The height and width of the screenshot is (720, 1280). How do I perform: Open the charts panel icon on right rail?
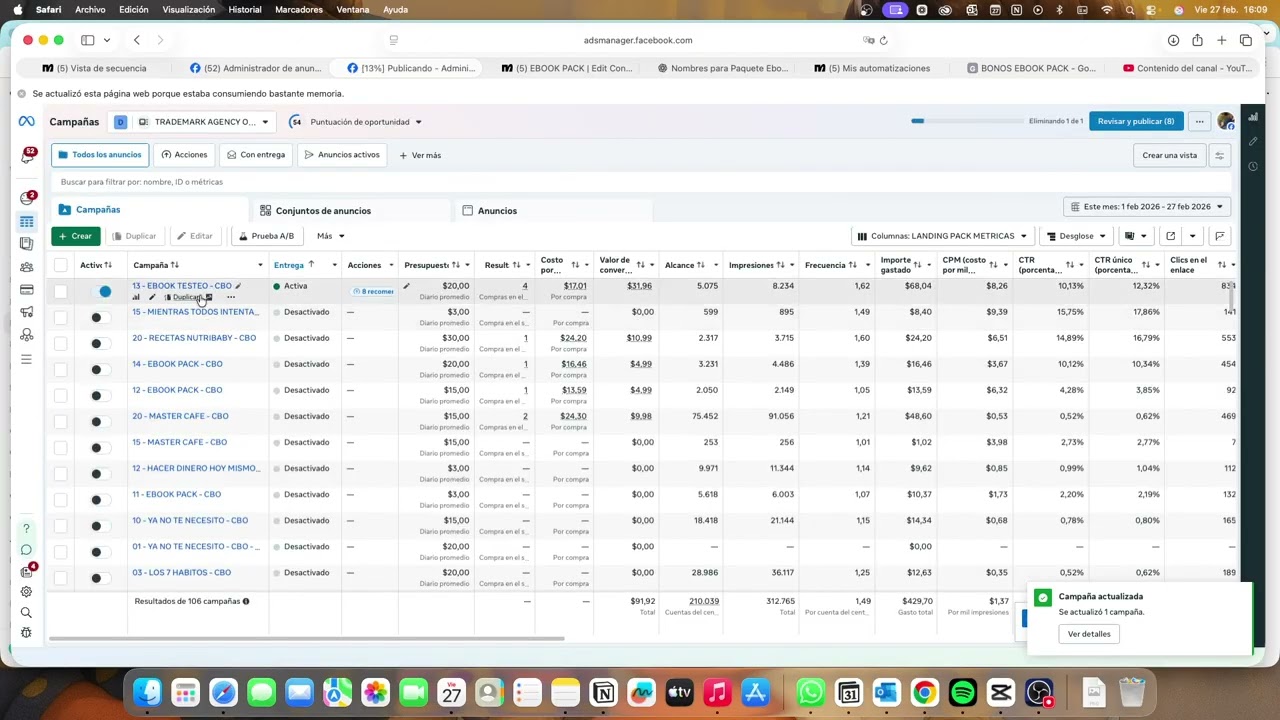[x=1253, y=116]
